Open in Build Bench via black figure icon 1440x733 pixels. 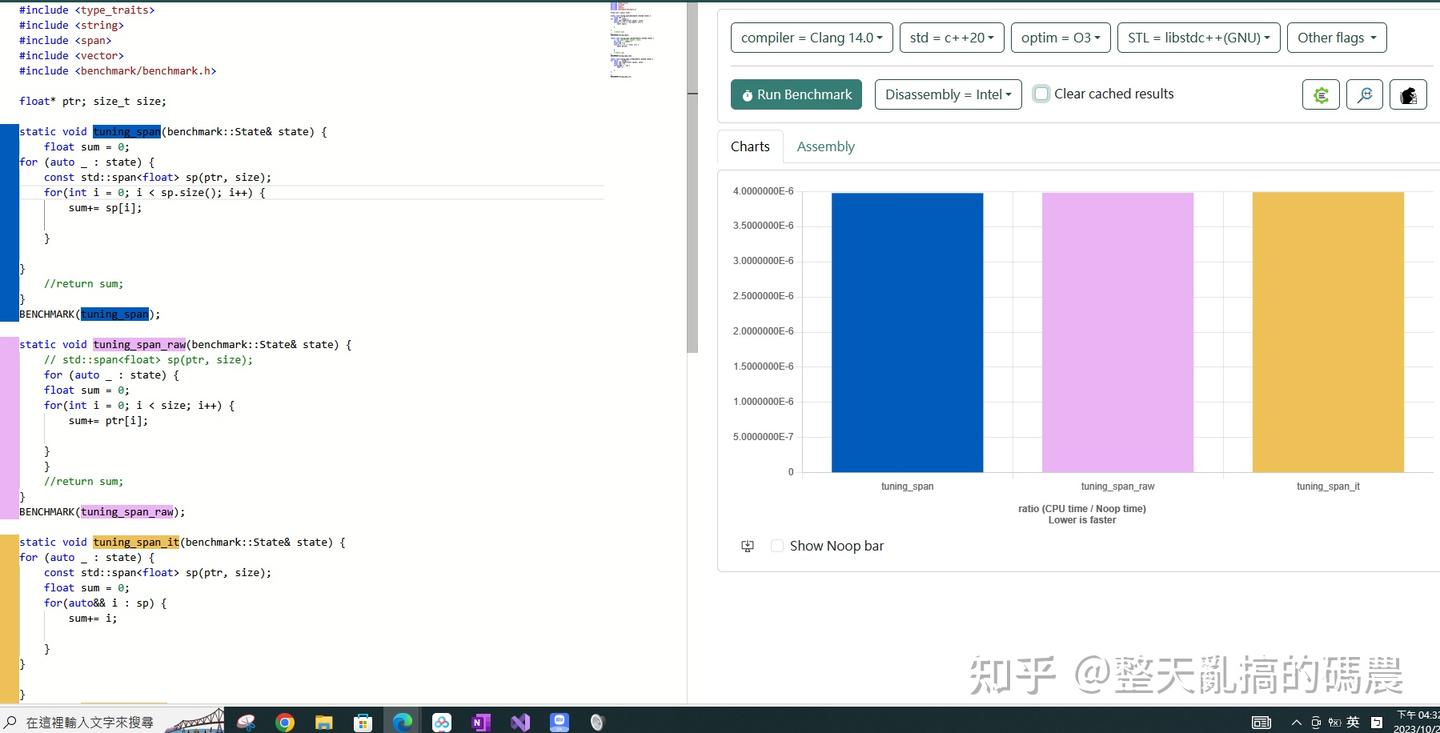1409,95
